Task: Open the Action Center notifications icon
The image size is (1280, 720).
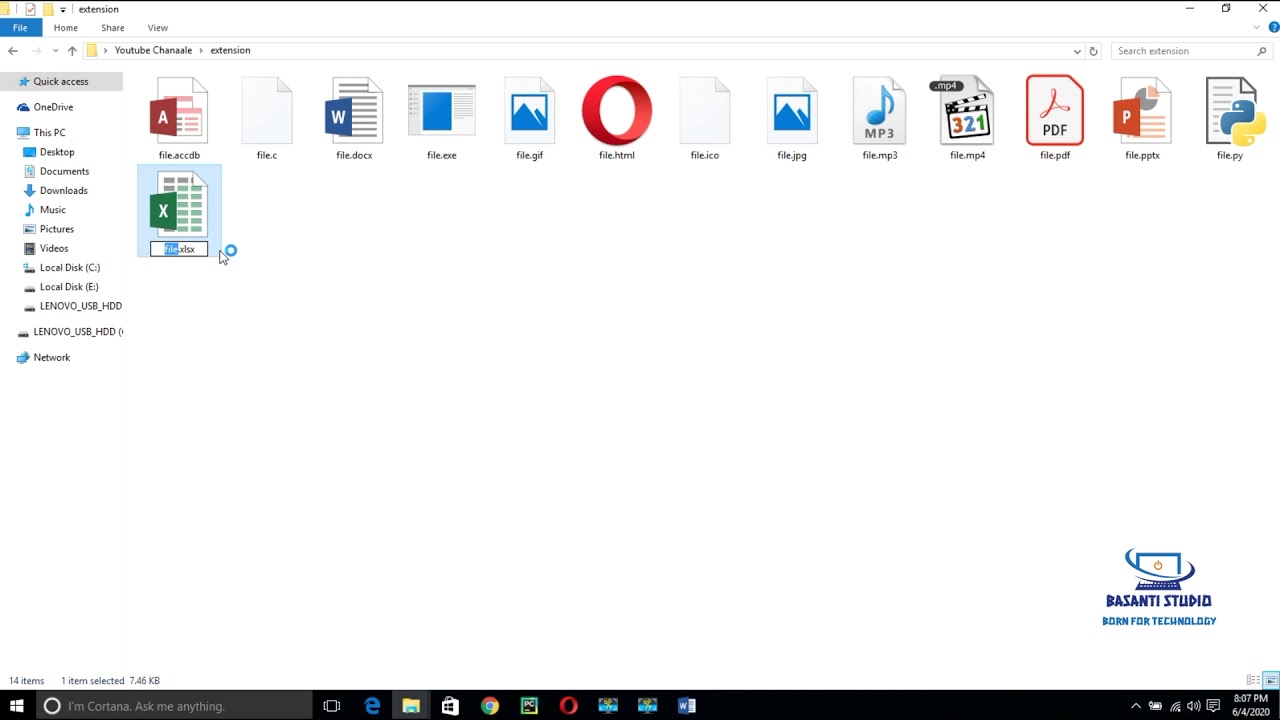Action: [1213, 706]
